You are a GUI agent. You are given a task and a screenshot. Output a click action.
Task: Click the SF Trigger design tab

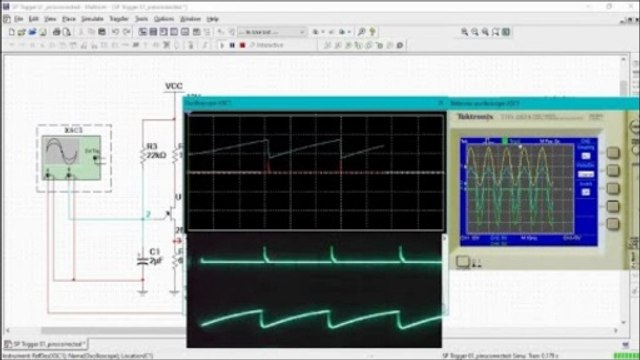45,344
